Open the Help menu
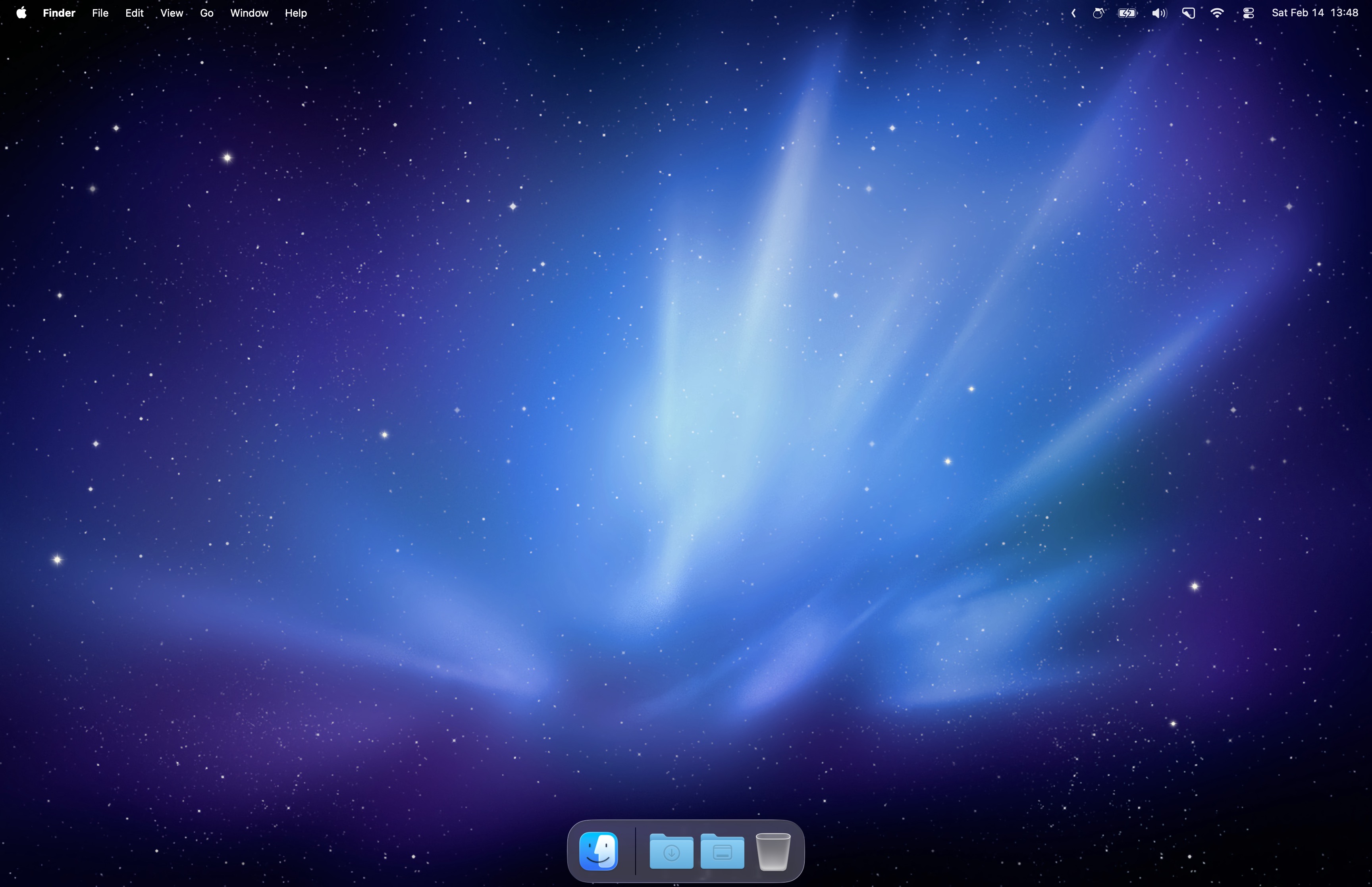This screenshot has width=1372, height=887. pyautogui.click(x=296, y=13)
